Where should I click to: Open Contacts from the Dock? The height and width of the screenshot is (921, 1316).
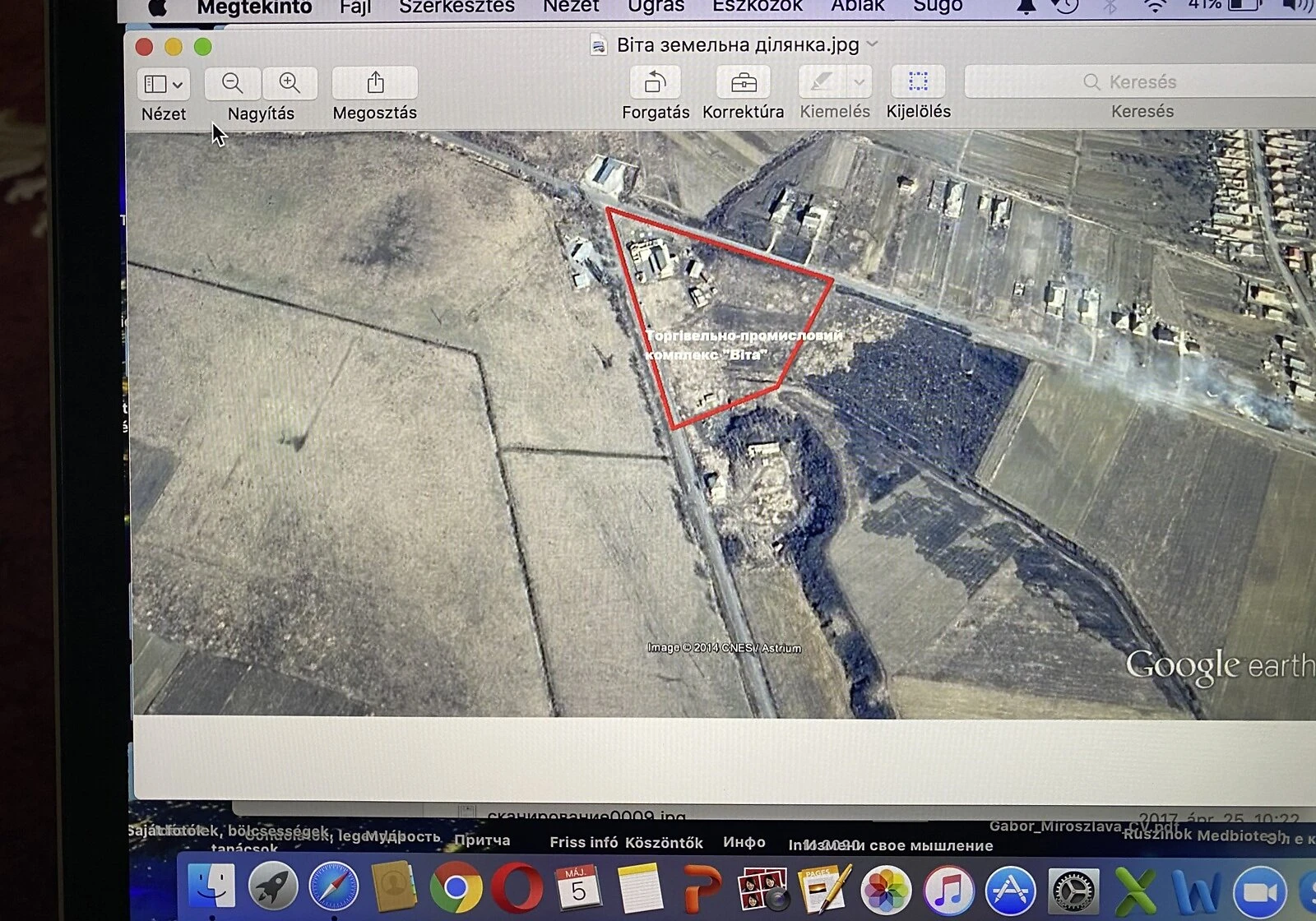click(x=394, y=887)
